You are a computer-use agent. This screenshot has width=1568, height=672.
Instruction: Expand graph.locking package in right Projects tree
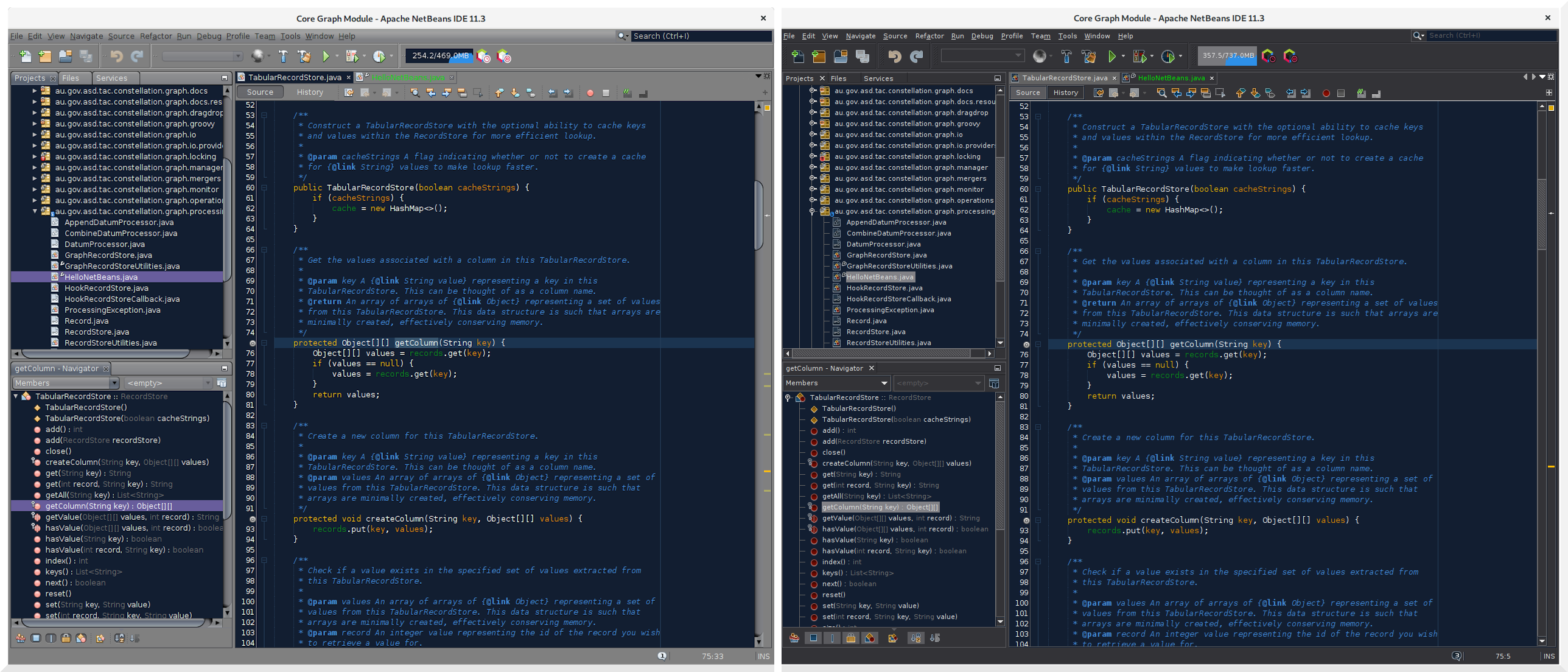[812, 156]
